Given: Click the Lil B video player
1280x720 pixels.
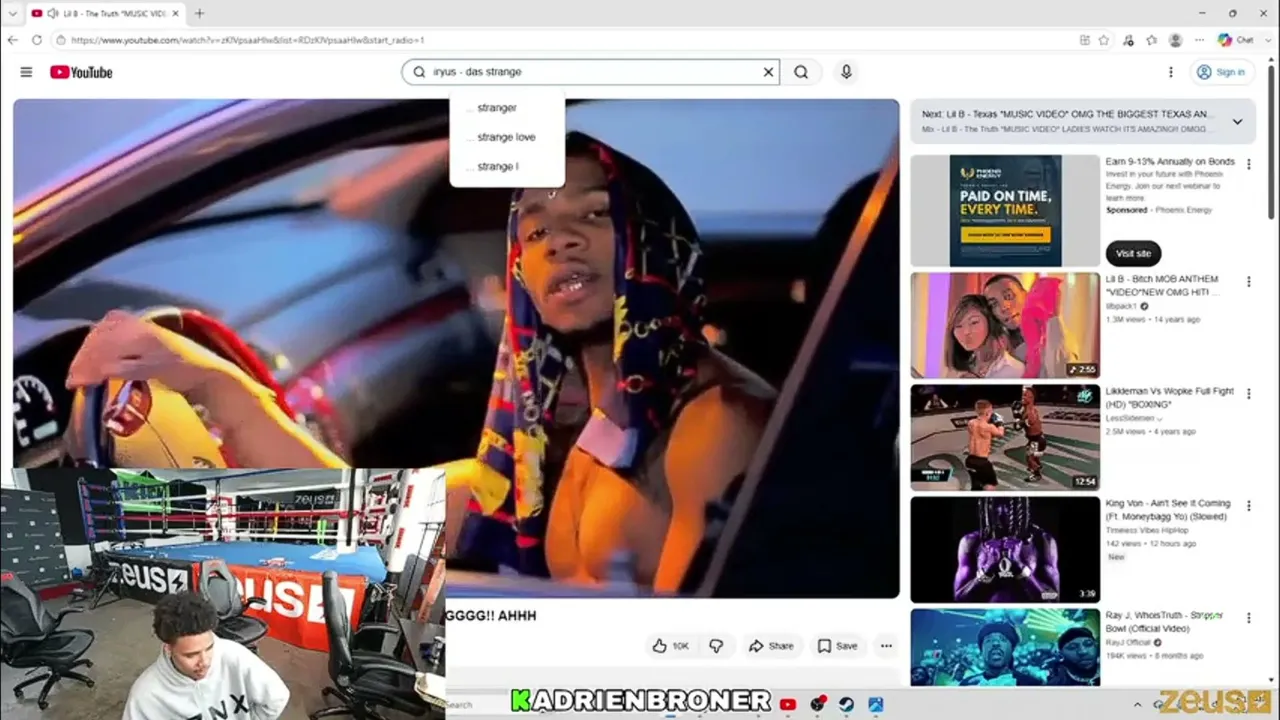Looking at the screenshot, I should pos(456,348).
